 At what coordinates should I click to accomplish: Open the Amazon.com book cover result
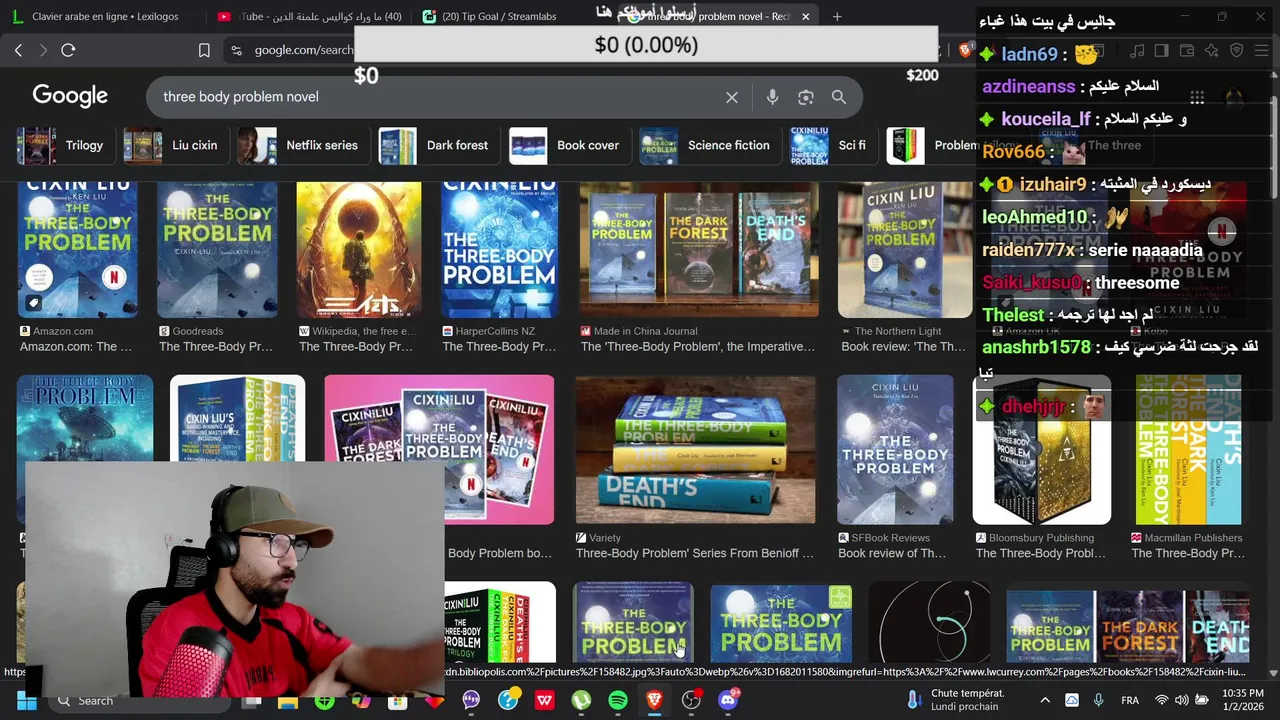(x=77, y=249)
